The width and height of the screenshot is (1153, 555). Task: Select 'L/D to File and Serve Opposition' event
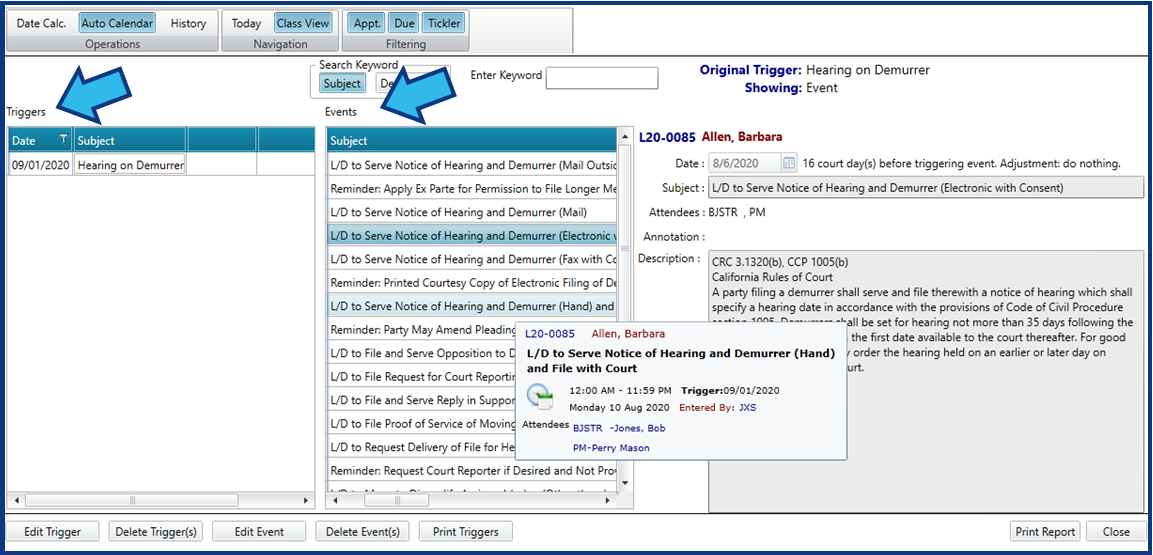(x=422, y=353)
